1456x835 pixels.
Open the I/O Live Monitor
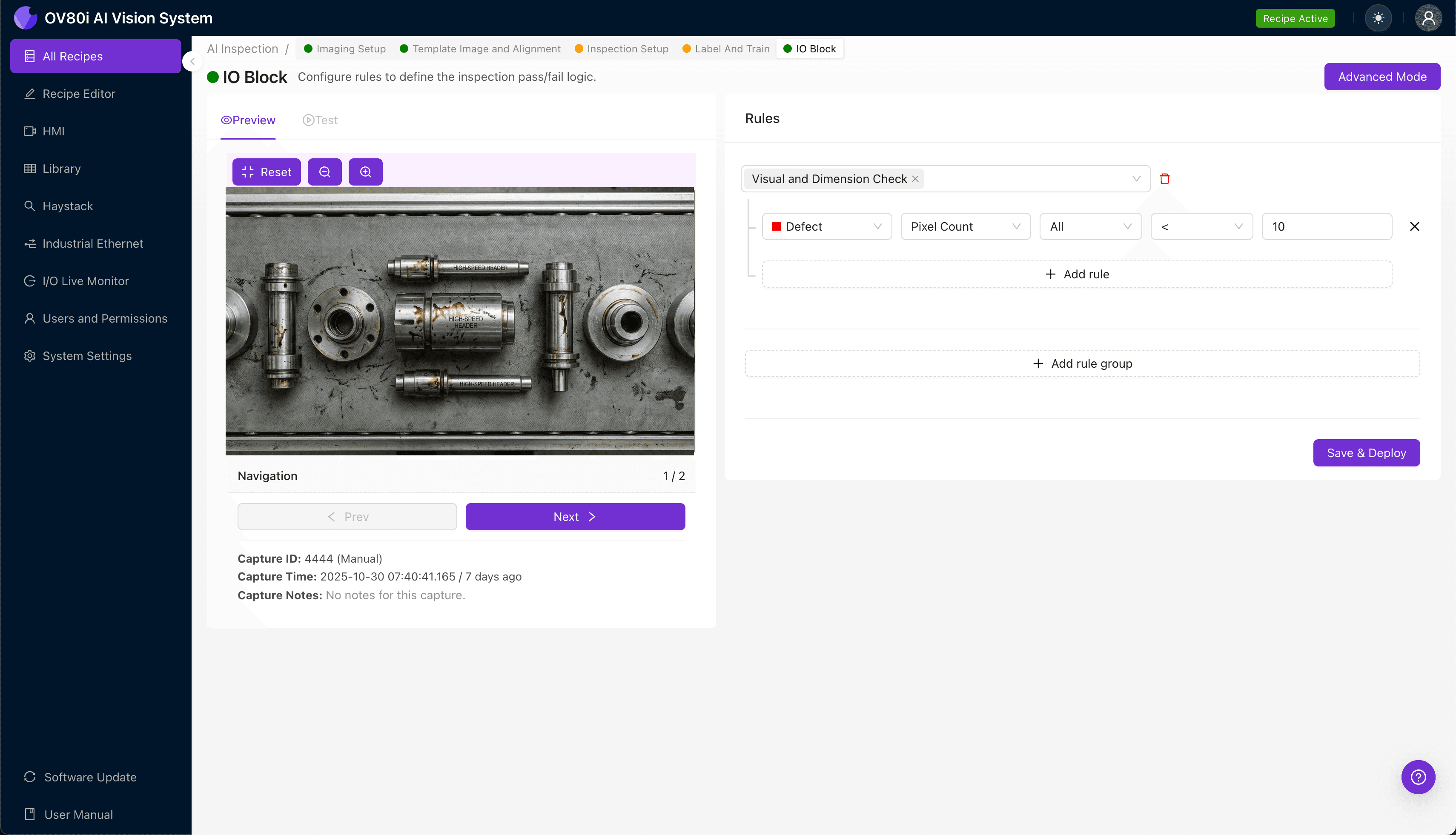pos(86,281)
